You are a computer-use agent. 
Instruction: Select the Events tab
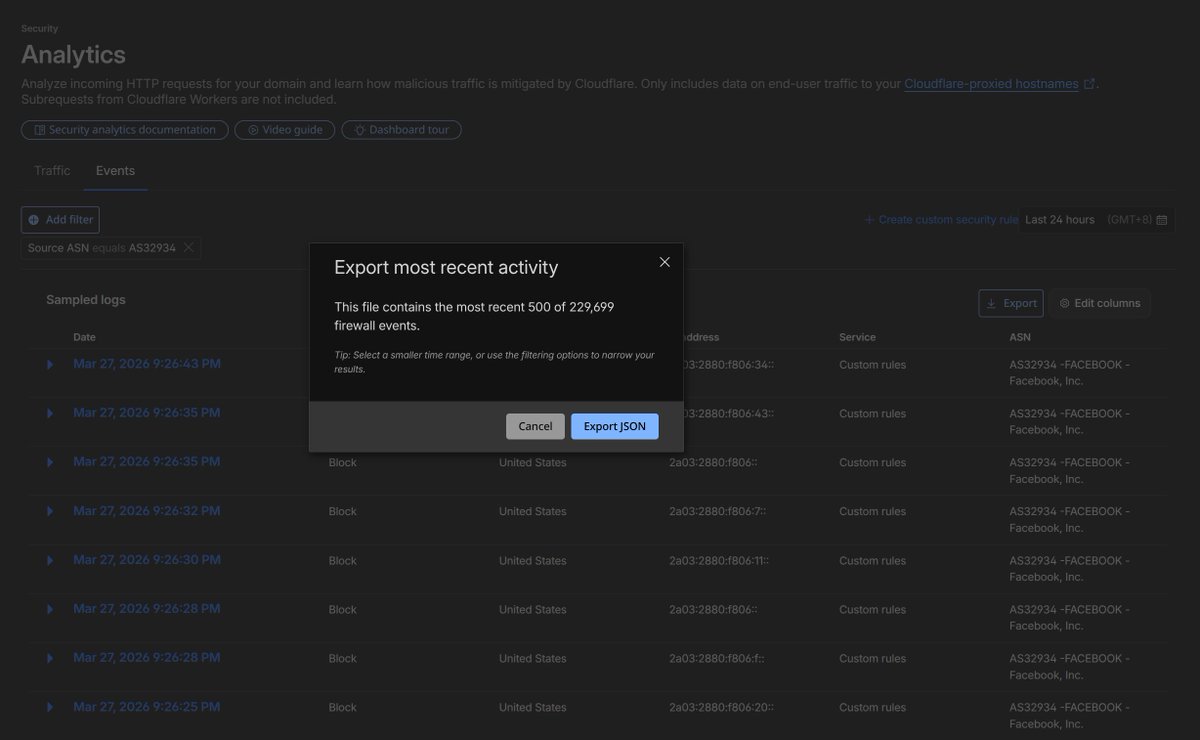point(115,171)
